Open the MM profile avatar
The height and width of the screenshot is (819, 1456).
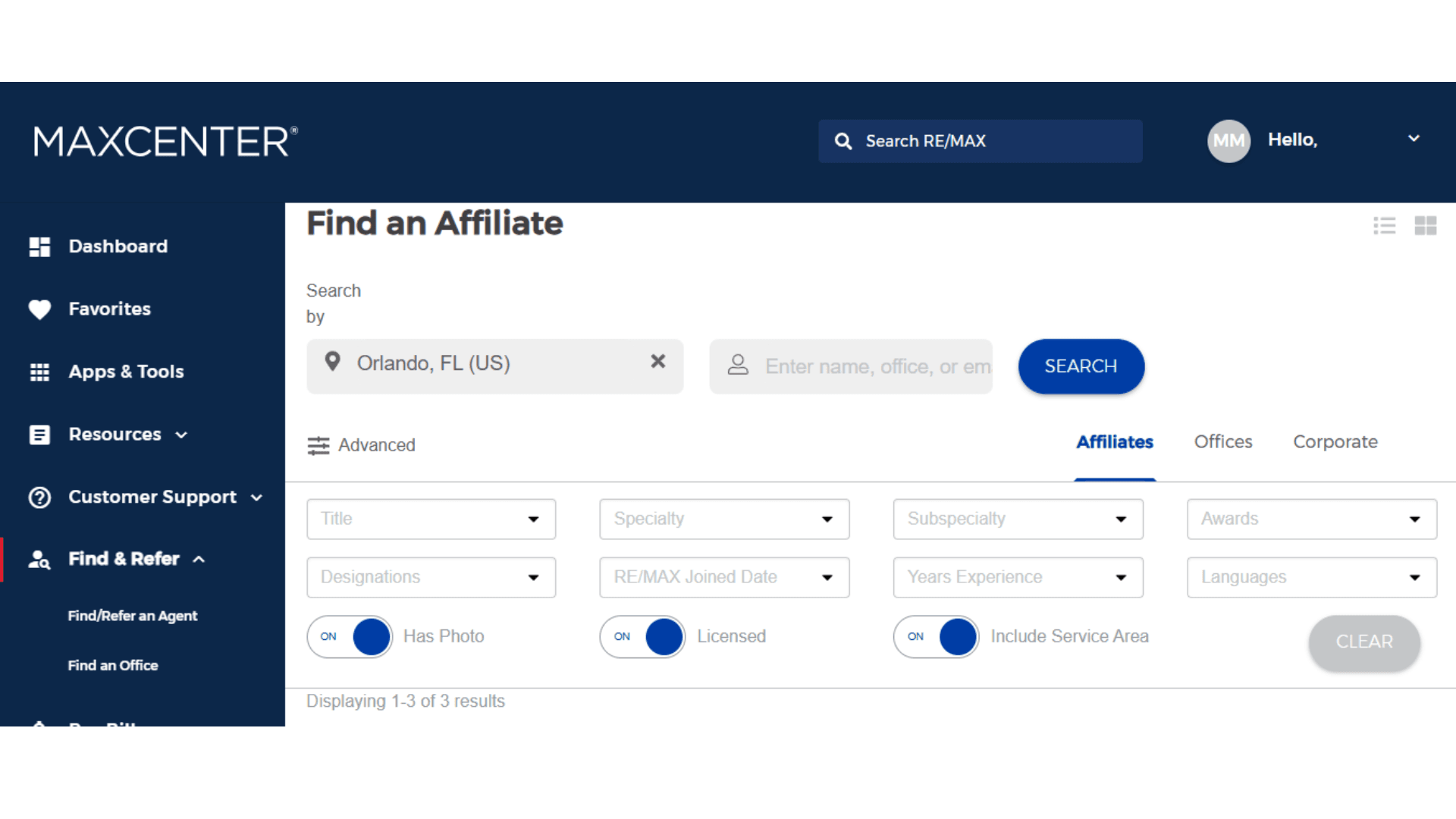1228,141
